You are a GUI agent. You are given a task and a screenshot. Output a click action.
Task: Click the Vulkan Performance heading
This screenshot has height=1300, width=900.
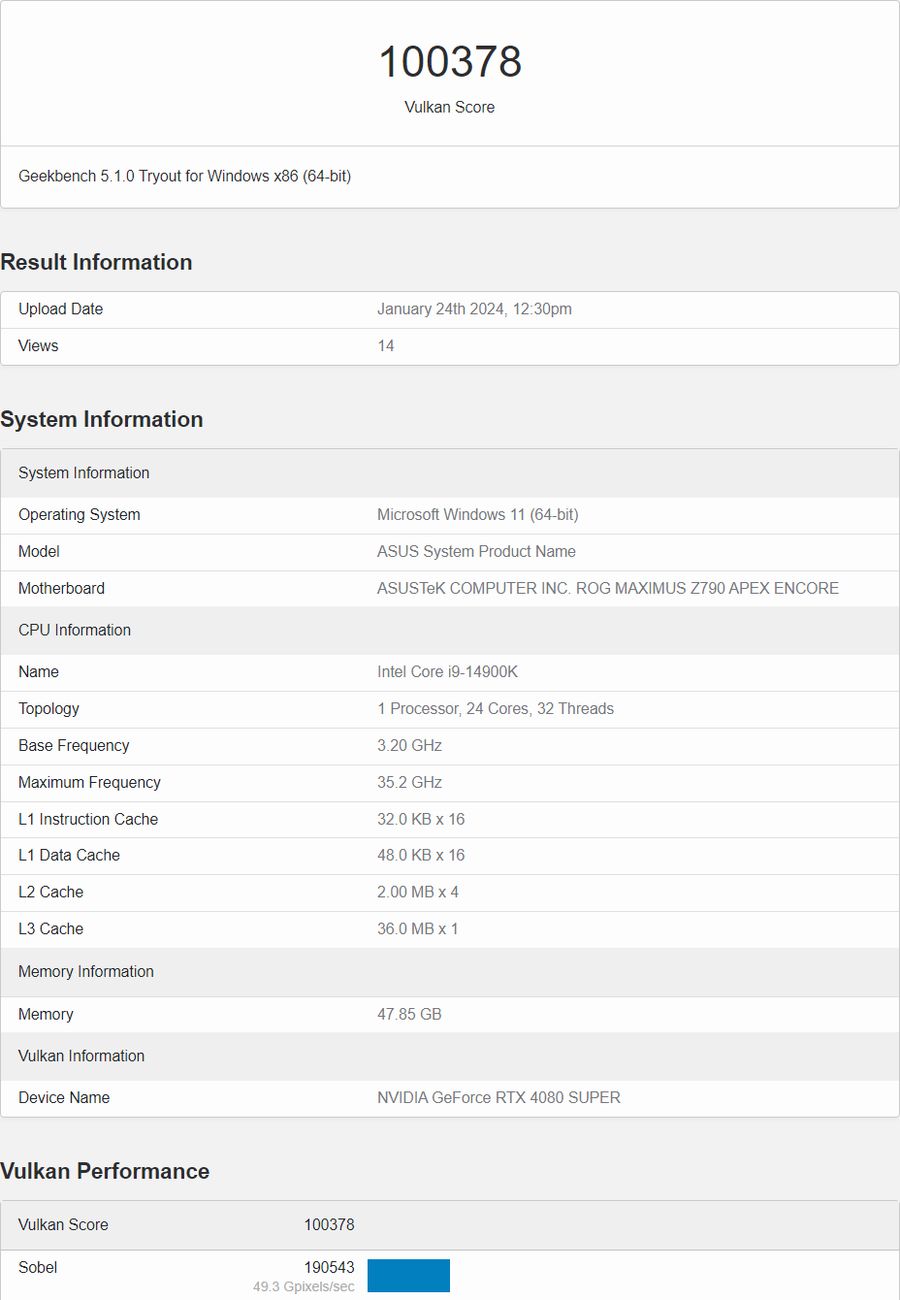[105, 1171]
